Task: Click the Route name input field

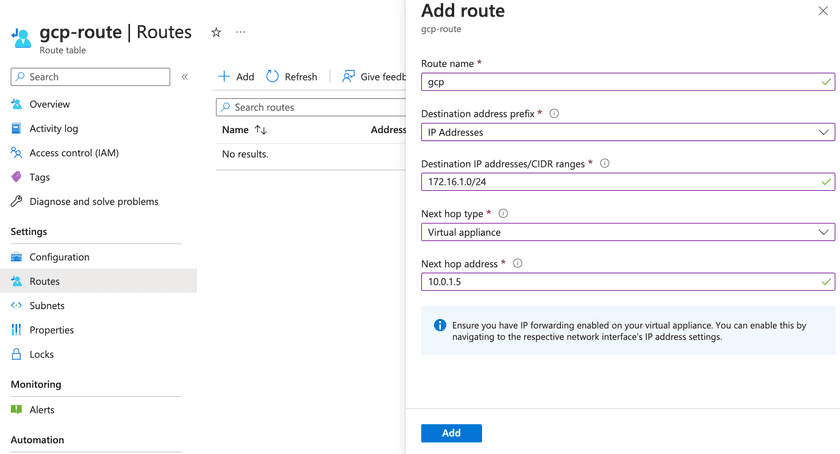Action: coord(620,82)
